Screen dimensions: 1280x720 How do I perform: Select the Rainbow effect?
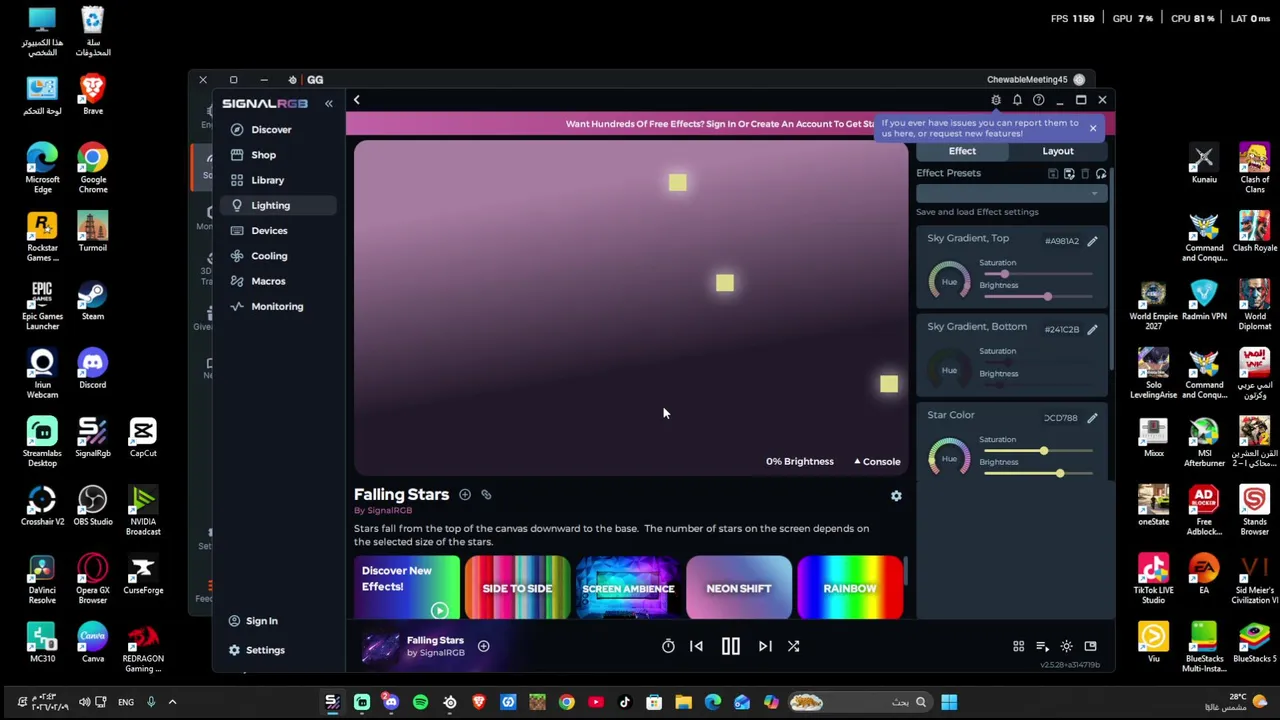850,588
